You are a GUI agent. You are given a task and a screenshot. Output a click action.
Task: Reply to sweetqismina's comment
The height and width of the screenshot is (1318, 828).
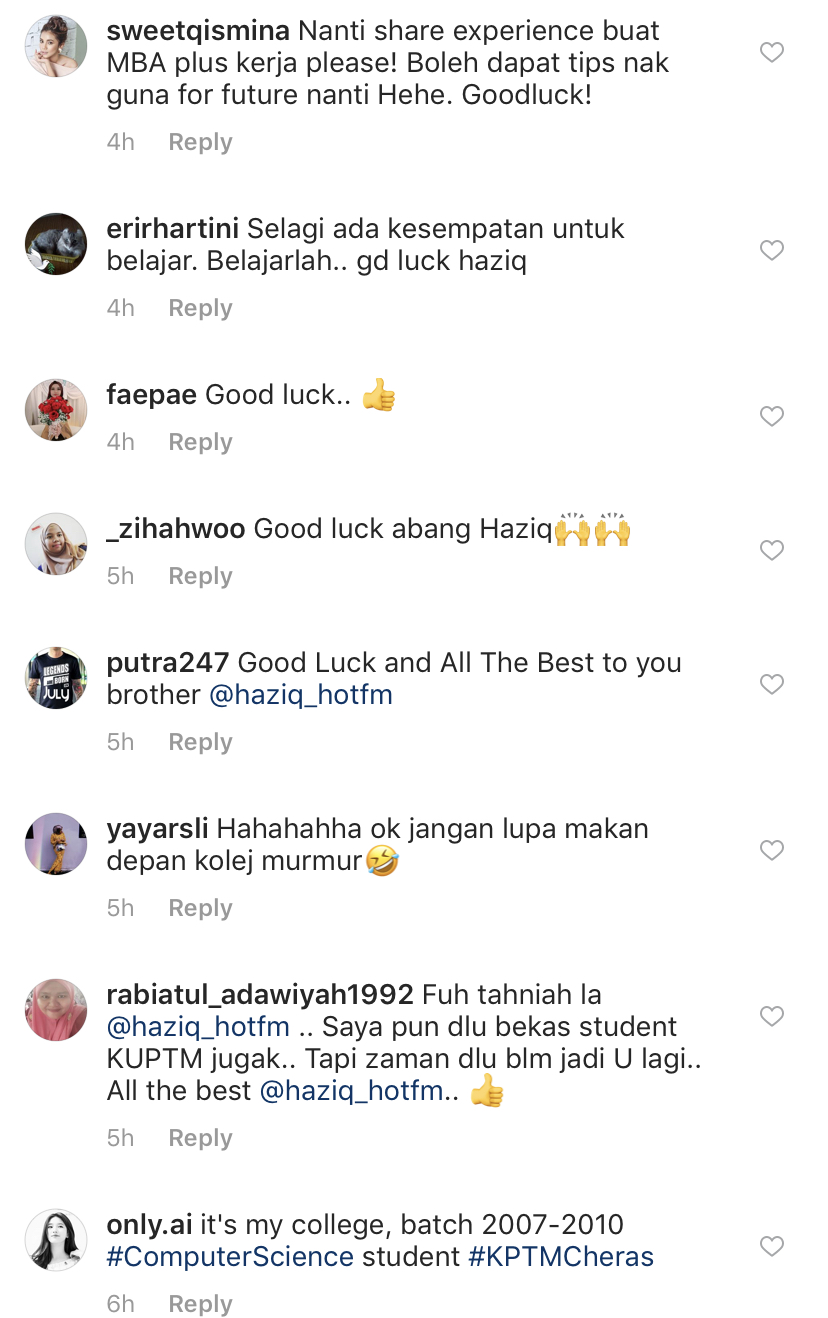(x=200, y=142)
